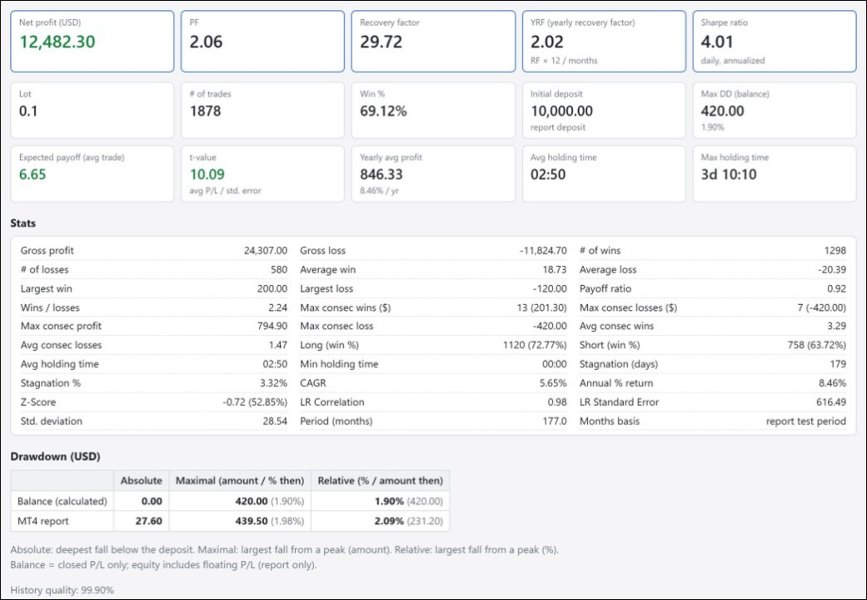867x600 pixels.
Task: Click the "Stats" section heading
Action: pos(23,223)
